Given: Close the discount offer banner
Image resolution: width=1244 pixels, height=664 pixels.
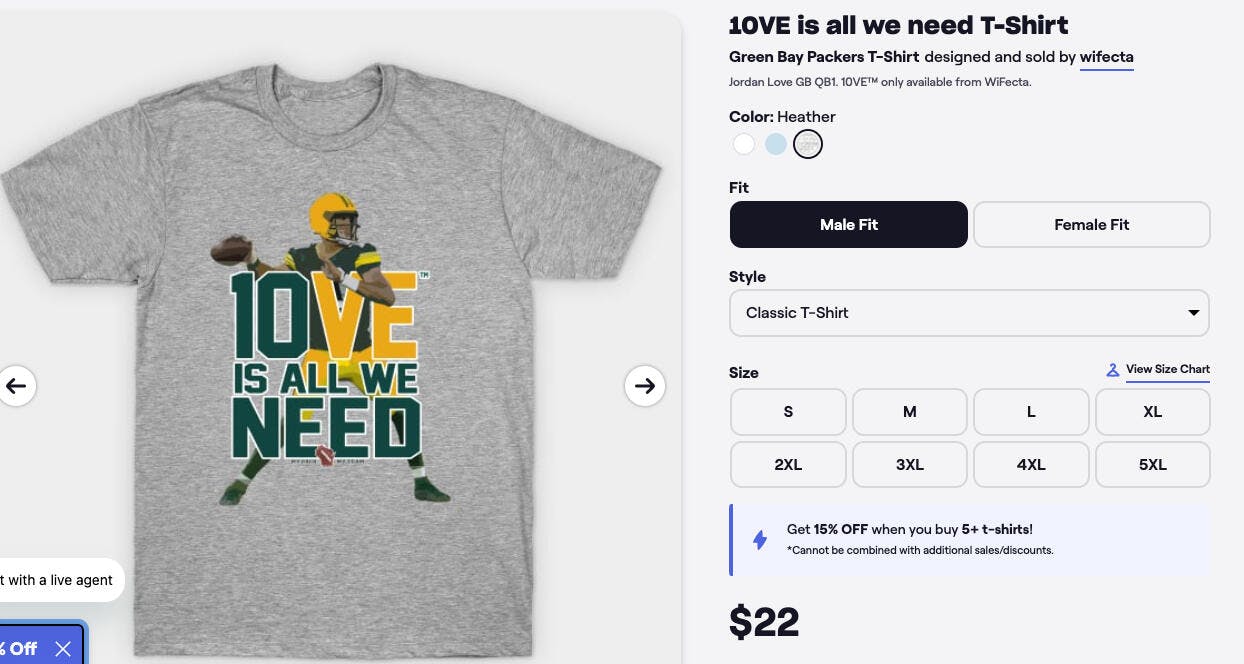Looking at the screenshot, I should [x=63, y=649].
